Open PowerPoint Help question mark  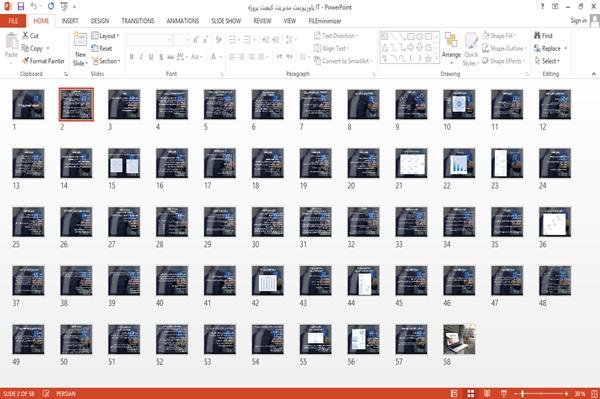tap(542, 7)
